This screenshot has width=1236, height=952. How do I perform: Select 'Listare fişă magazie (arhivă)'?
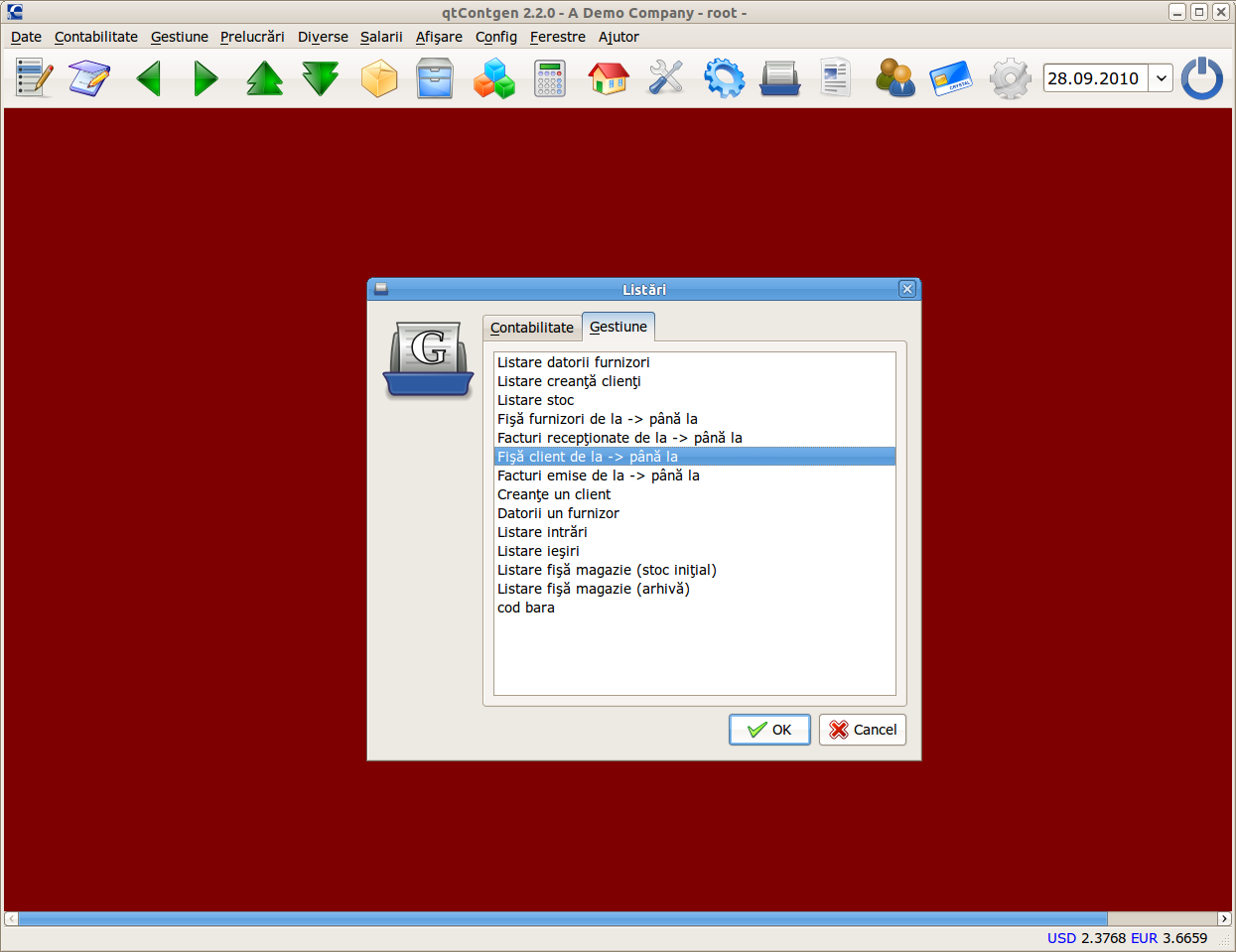695,589
